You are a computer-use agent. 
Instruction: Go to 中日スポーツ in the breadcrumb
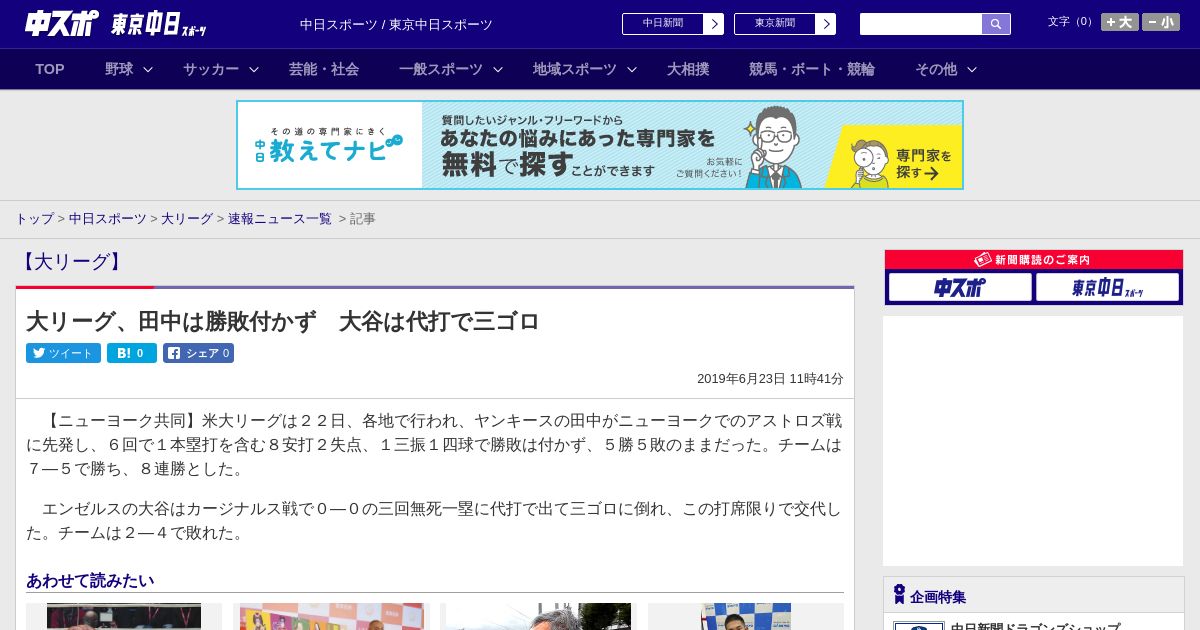tap(108, 218)
